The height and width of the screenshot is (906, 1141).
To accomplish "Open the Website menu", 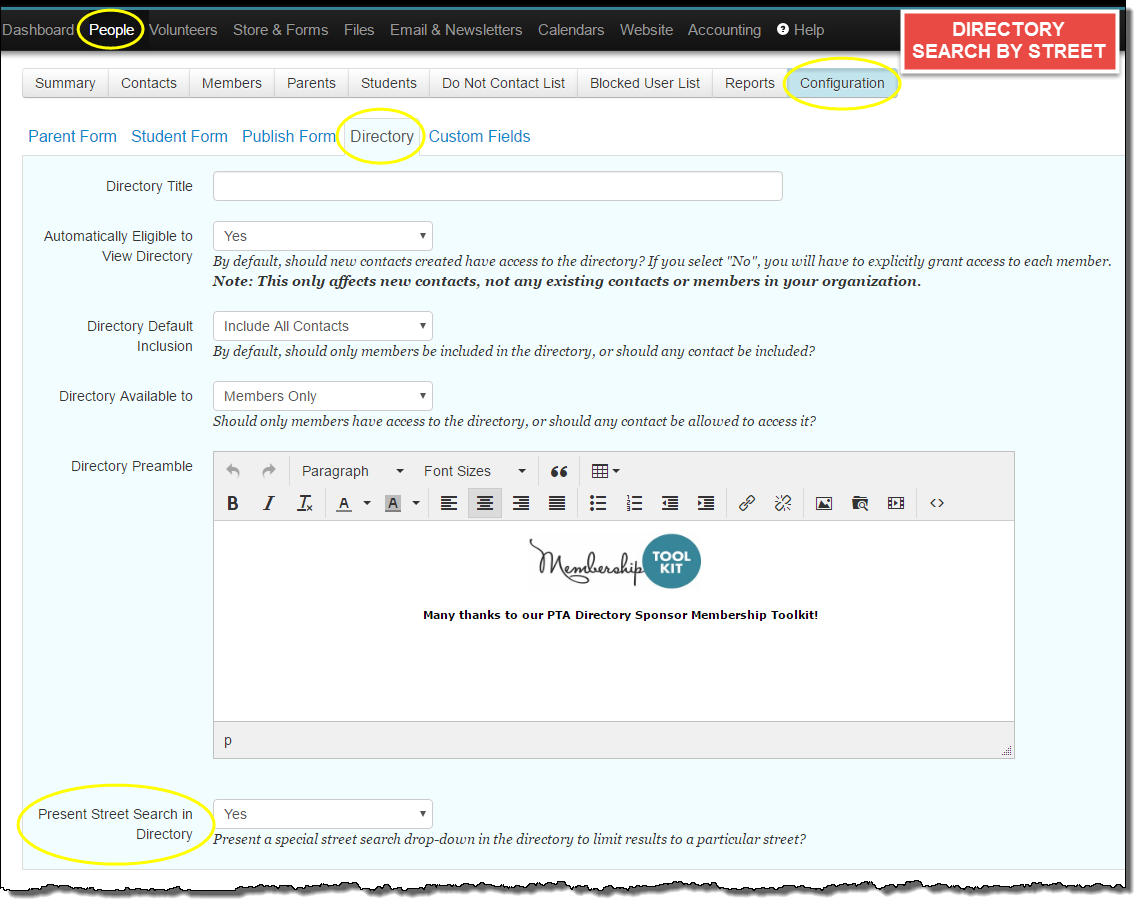I will (646, 30).
